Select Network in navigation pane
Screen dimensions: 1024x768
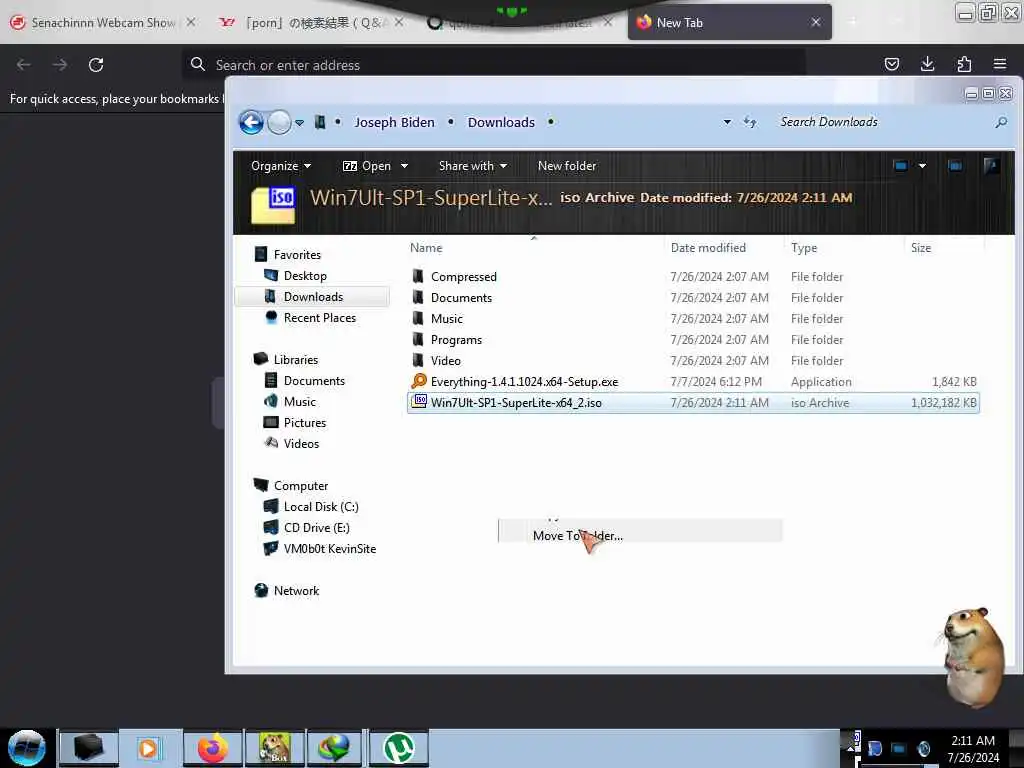(x=296, y=590)
